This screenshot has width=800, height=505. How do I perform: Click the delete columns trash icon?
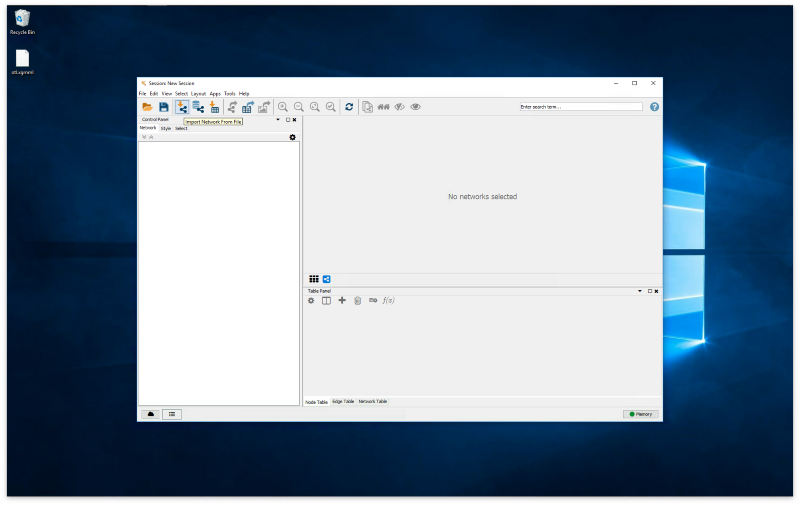pos(358,301)
